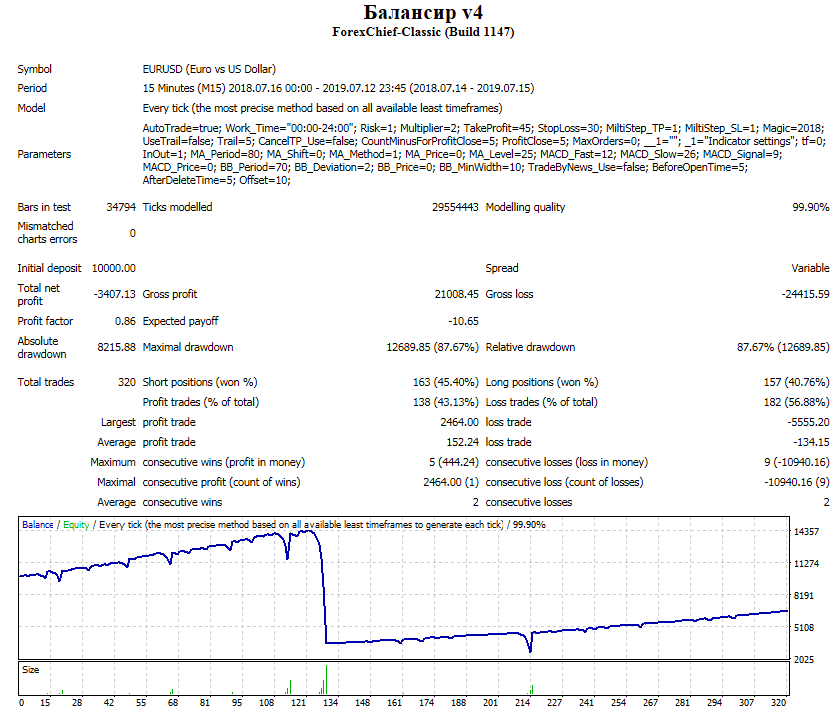The height and width of the screenshot is (707, 835).
Task: Click the largest profit trade value "2464.00"
Action: [x=459, y=422]
